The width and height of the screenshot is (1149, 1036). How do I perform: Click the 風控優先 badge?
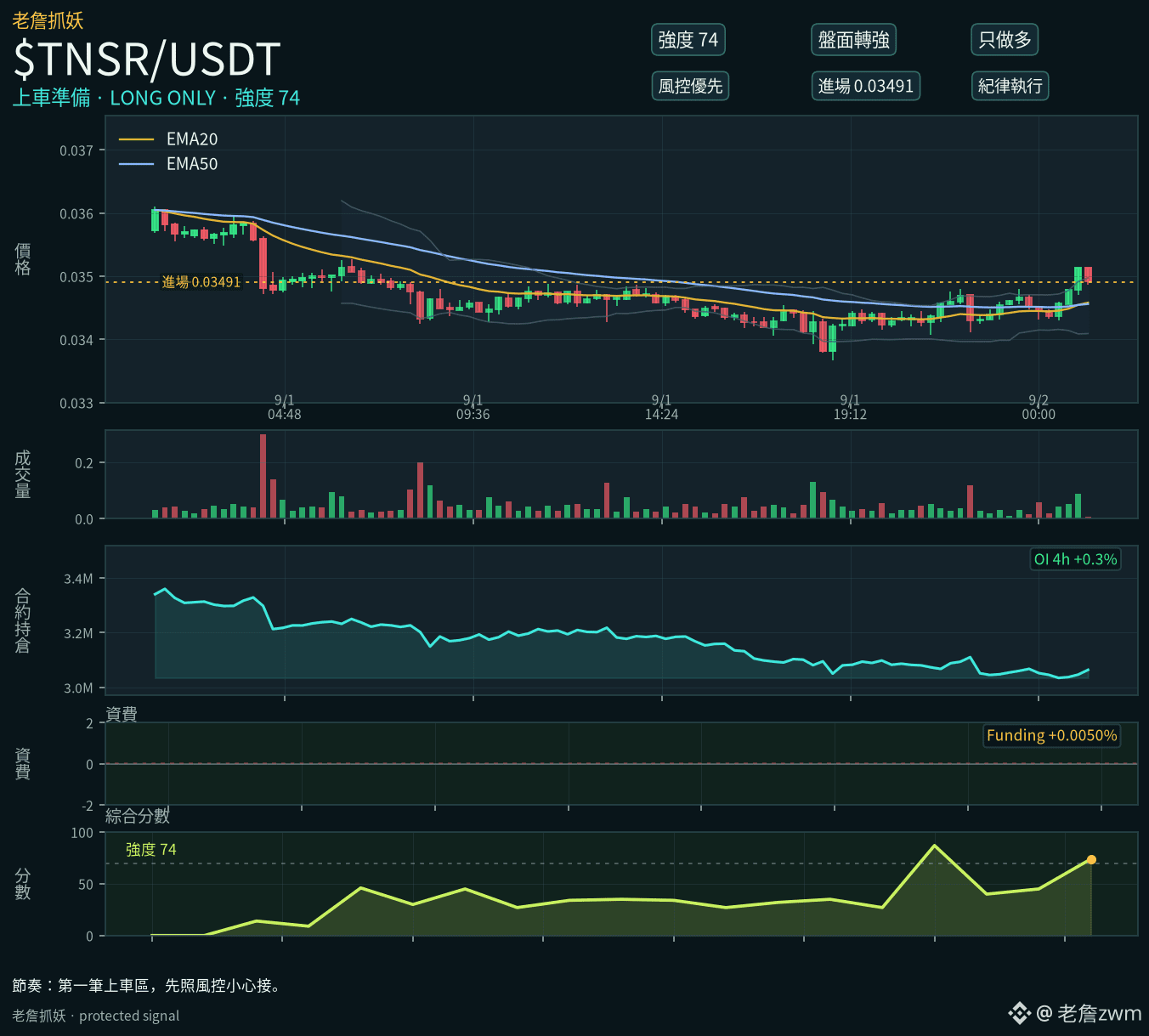(690, 86)
